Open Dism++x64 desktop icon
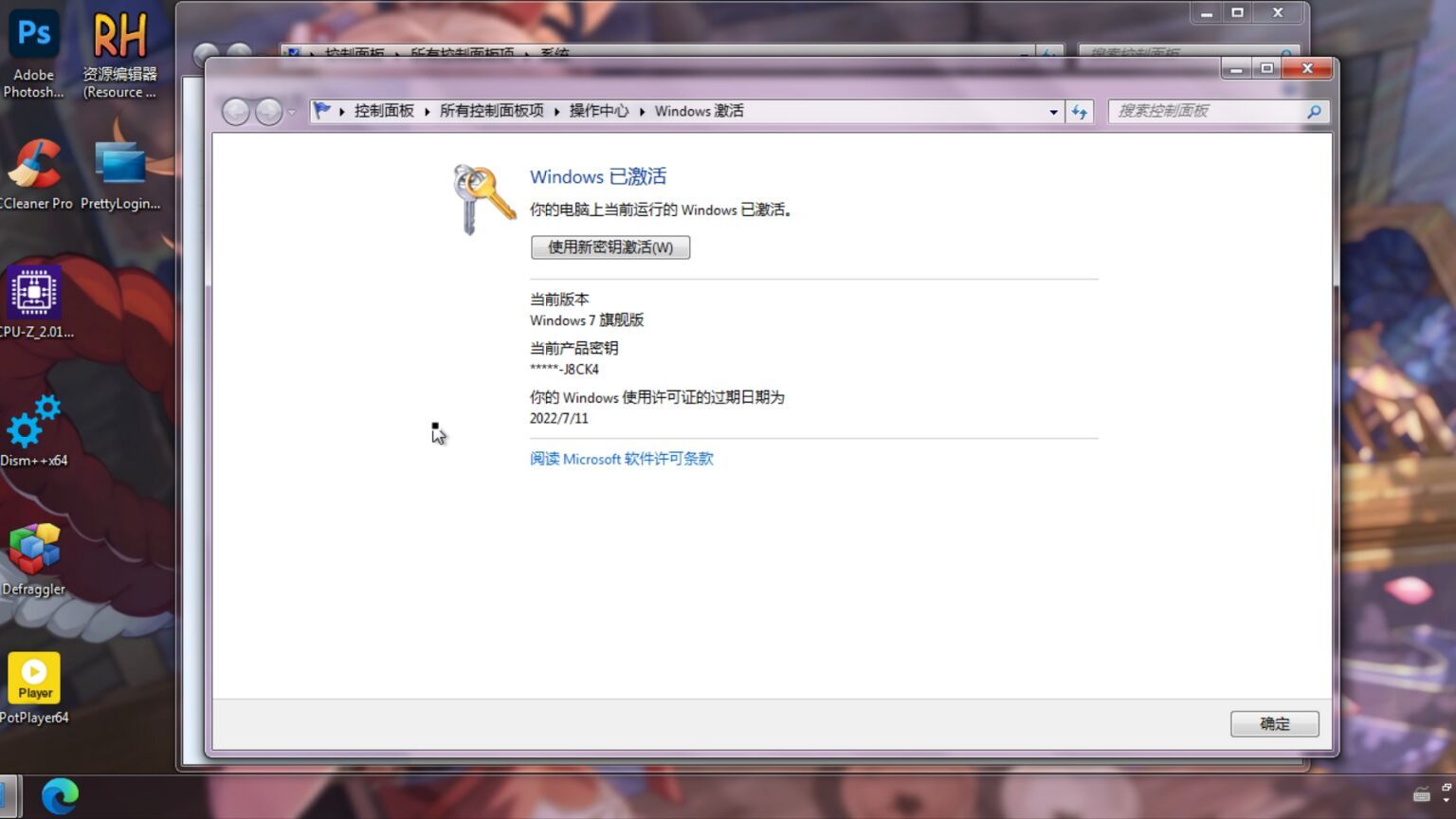This screenshot has height=819, width=1456. (34, 431)
